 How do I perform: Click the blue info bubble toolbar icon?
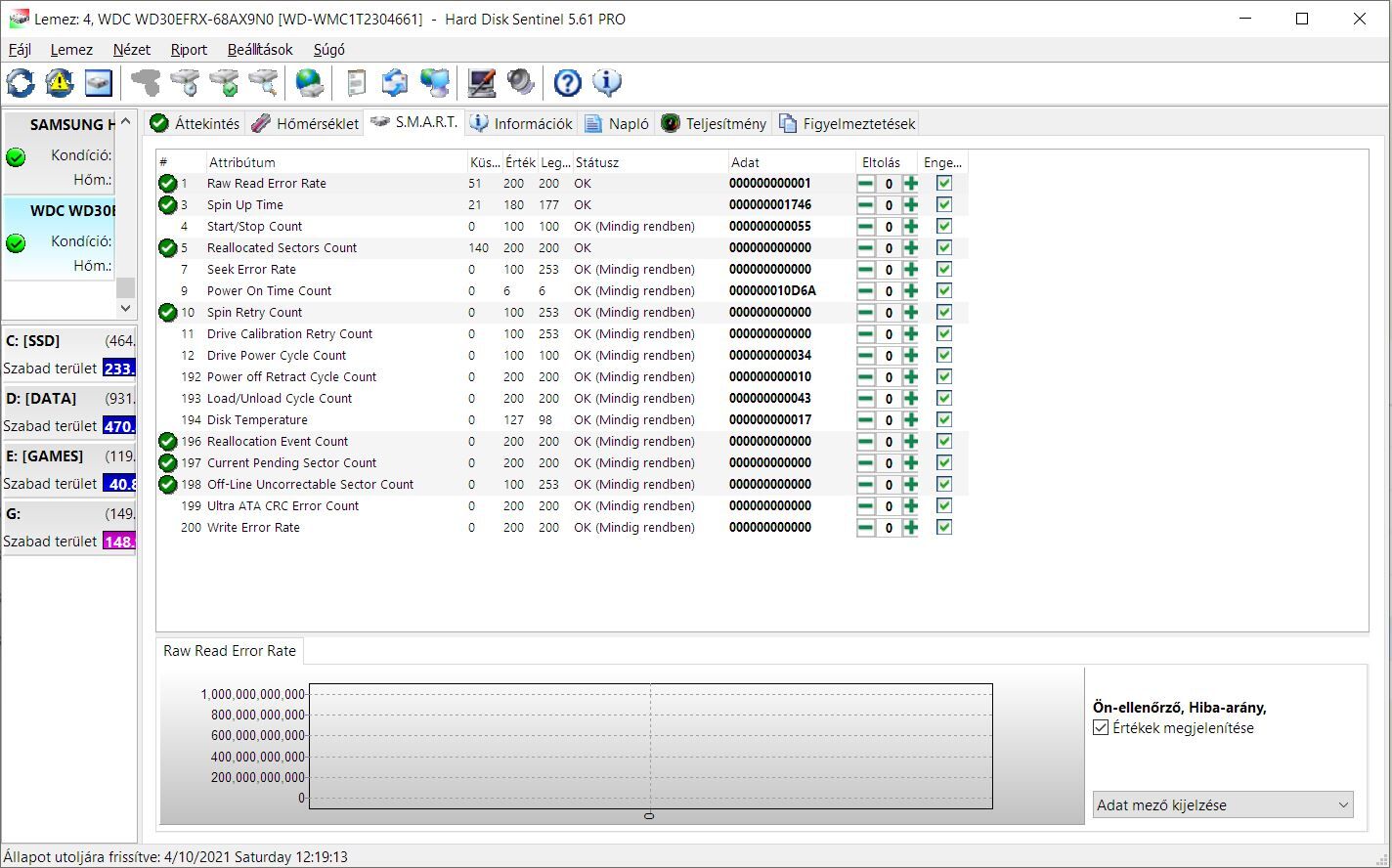click(607, 83)
